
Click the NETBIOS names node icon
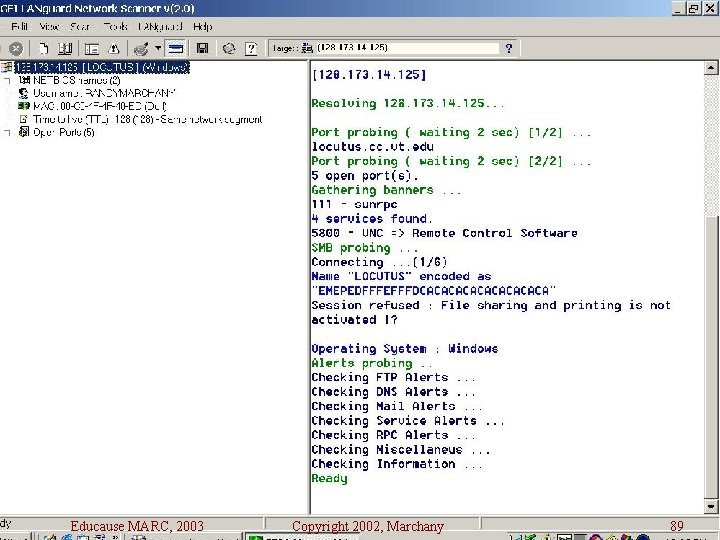click(24, 80)
